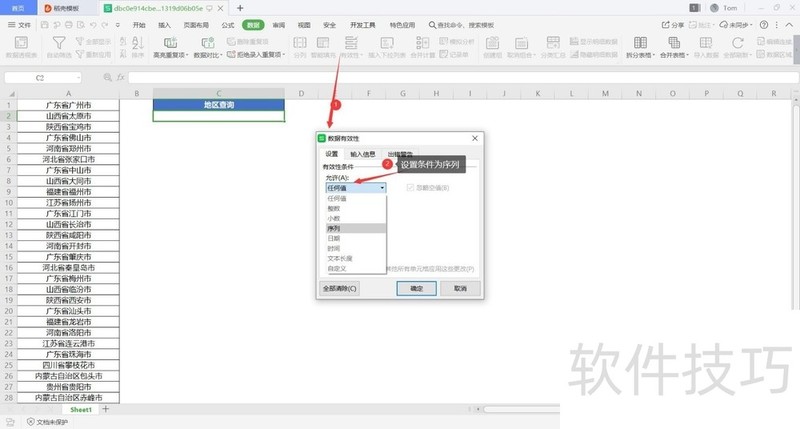The height and width of the screenshot is (429, 800).
Task: Click the print icon in quick toolbar
Action: 68,24
